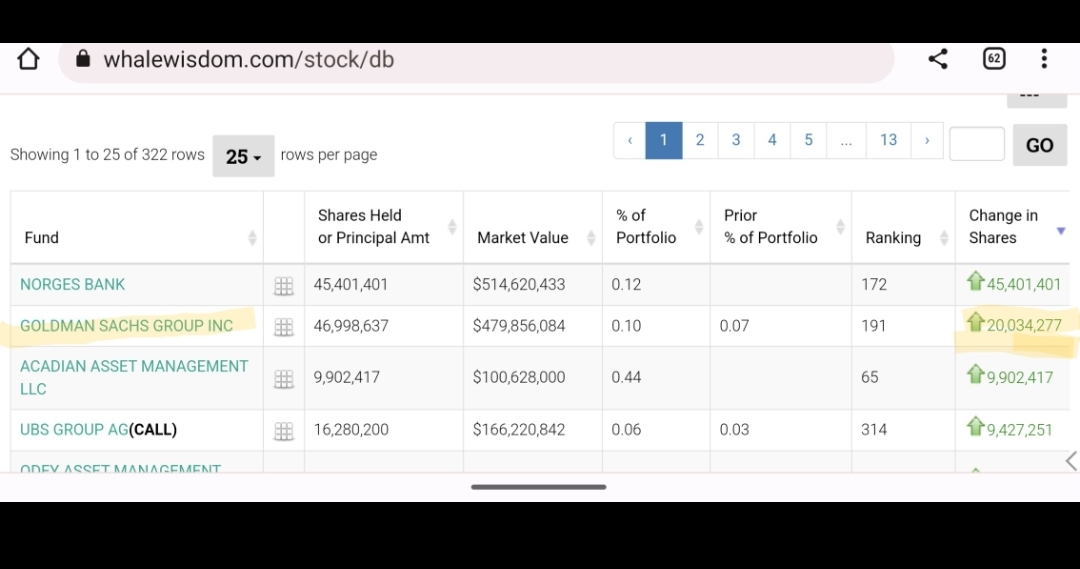Open the grid icon for Norges Bank
Viewport: 1080px width, 569px height.
pos(284,286)
